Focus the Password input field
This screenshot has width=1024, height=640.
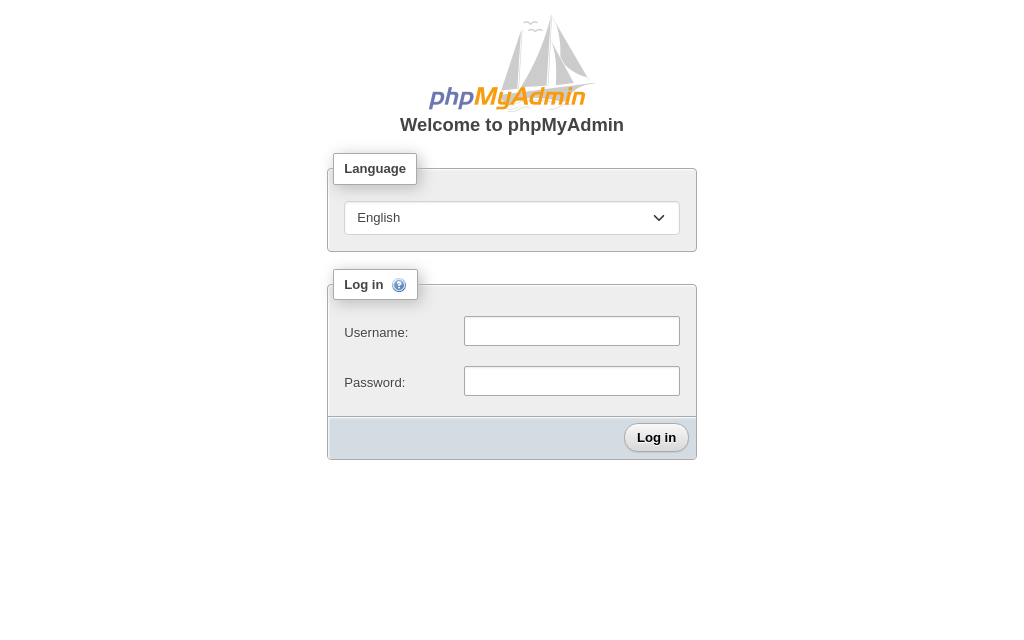tap(571, 381)
